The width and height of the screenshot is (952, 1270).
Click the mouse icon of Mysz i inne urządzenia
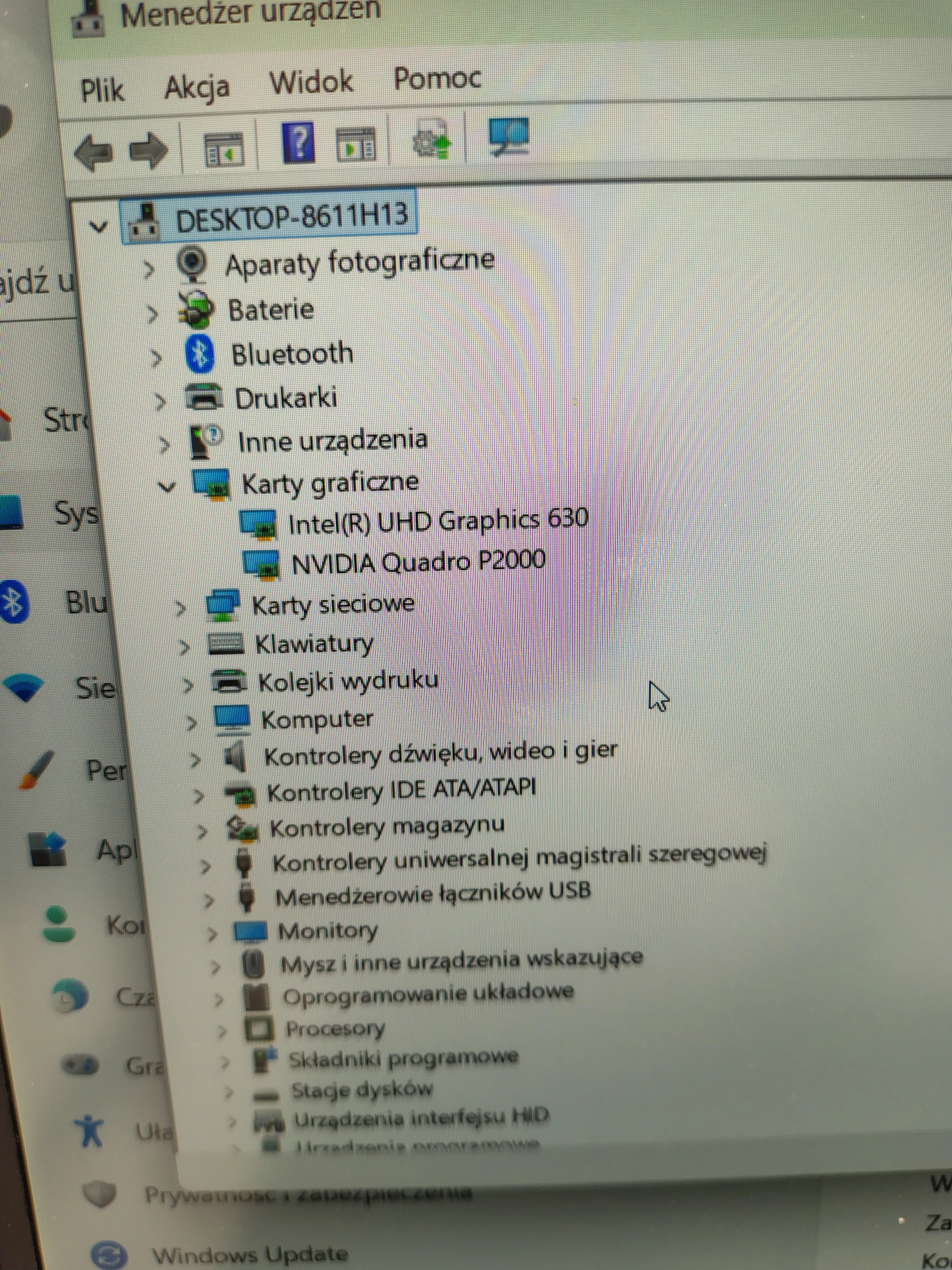[x=253, y=965]
